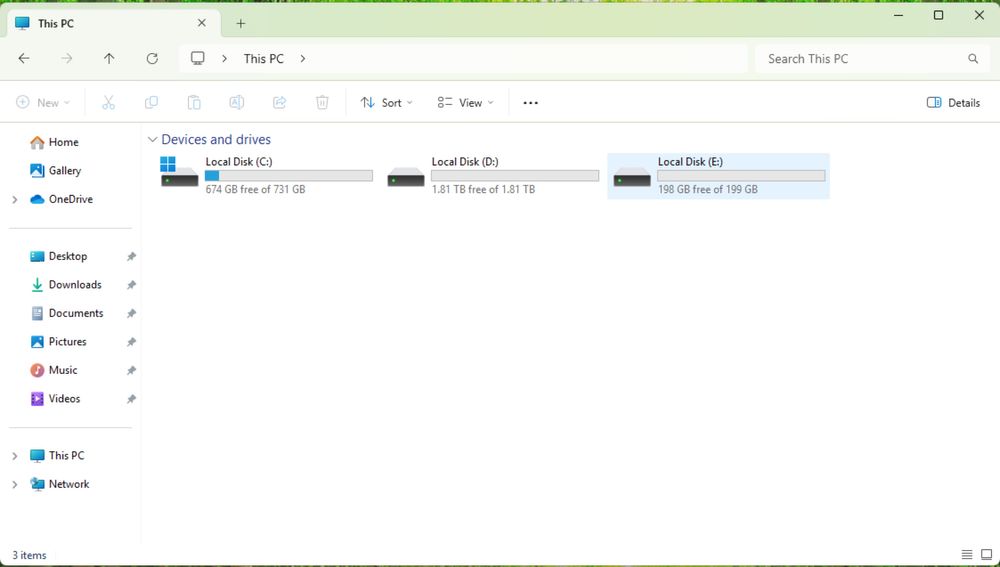
Task: Maximize the File Explorer window
Action: click(938, 15)
